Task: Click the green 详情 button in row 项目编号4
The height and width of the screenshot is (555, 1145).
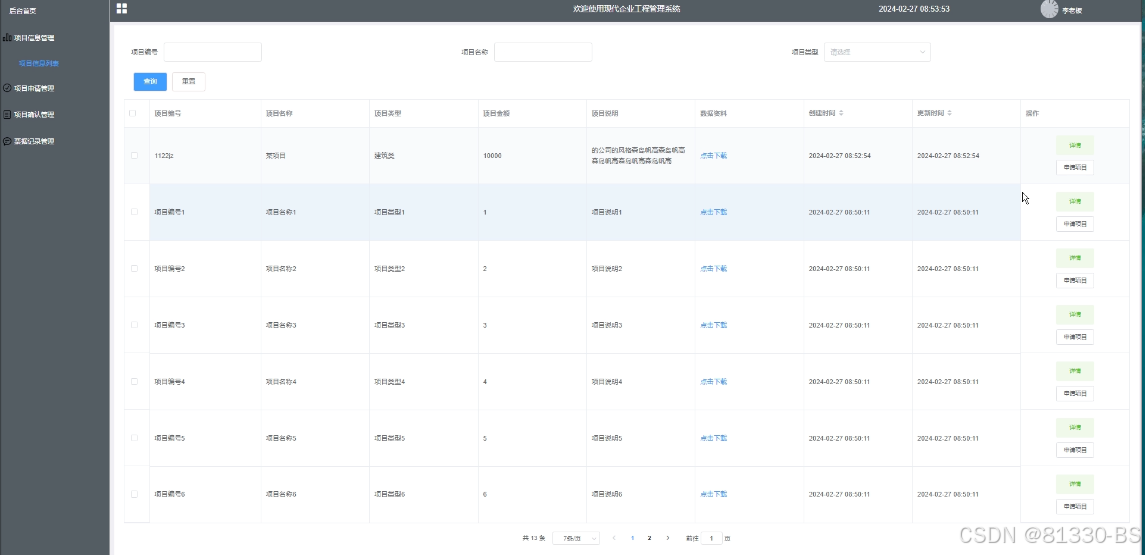Action: point(1075,371)
